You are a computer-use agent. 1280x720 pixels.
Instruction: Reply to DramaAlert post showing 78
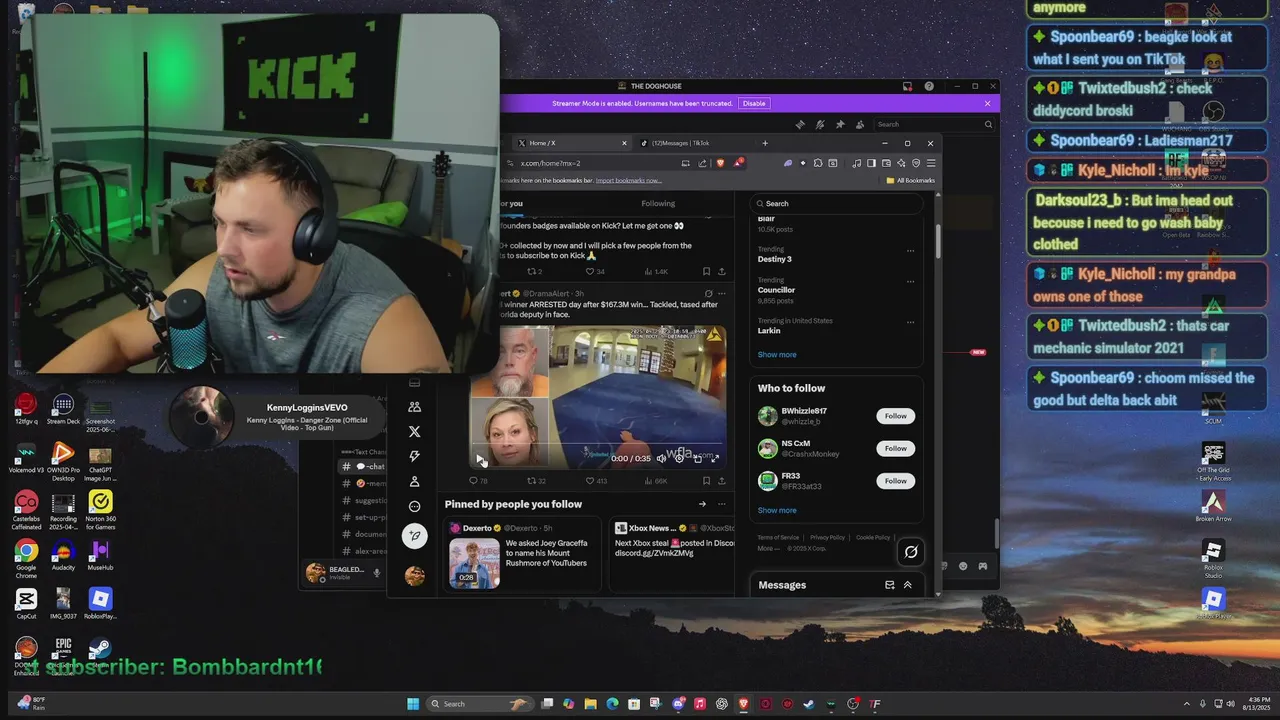point(478,481)
